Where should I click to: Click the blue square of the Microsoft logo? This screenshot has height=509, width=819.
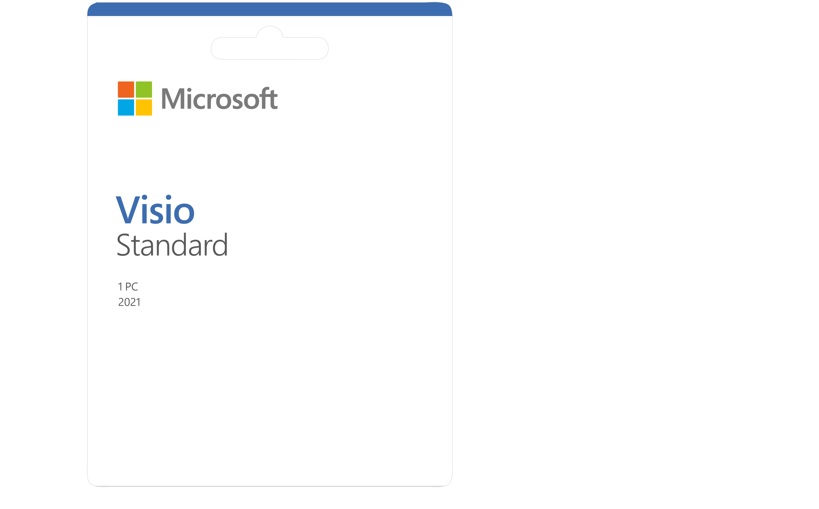[x=126, y=108]
